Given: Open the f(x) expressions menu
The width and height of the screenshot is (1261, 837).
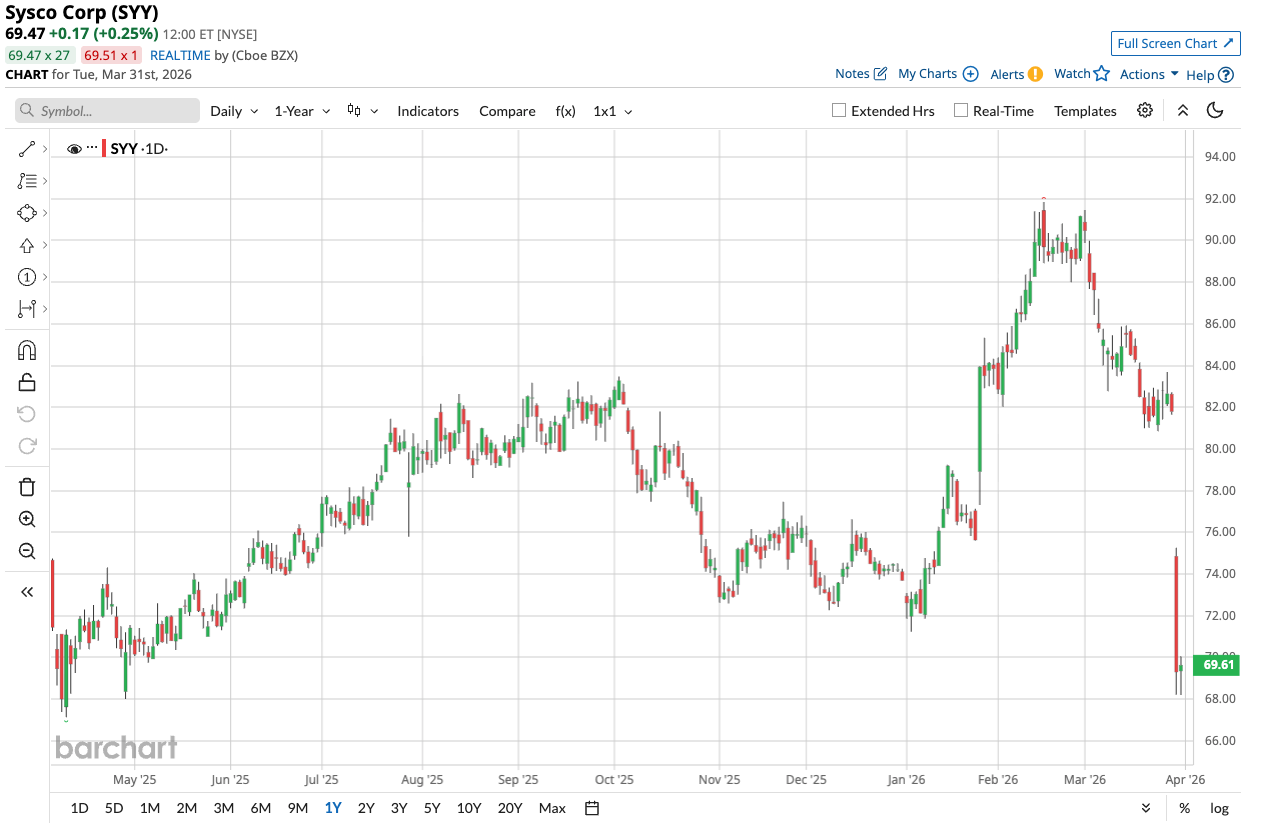Looking at the screenshot, I should click(x=565, y=111).
